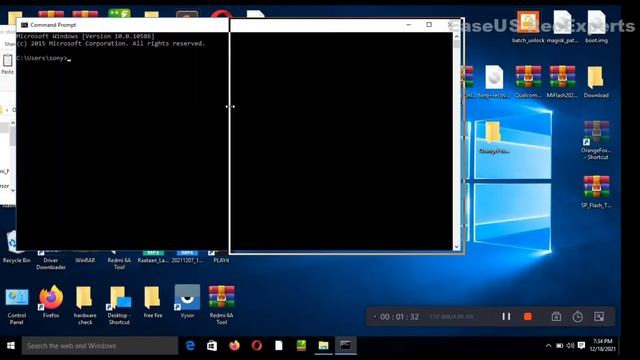Viewport: 640px width, 360px height.
Task: Click the Command Prompt title bar icon
Action: [x=24, y=25]
